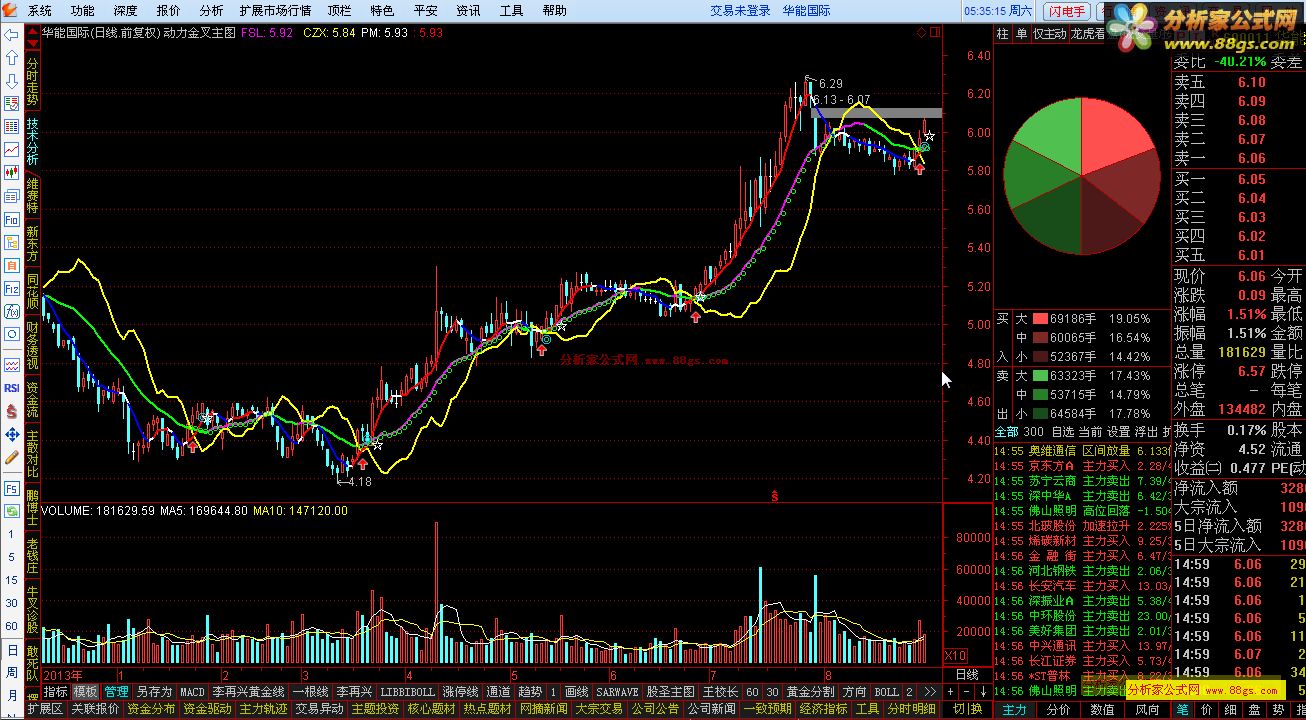Open the 资金分布 bottom tab
The image size is (1306, 720).
[x=151, y=709]
